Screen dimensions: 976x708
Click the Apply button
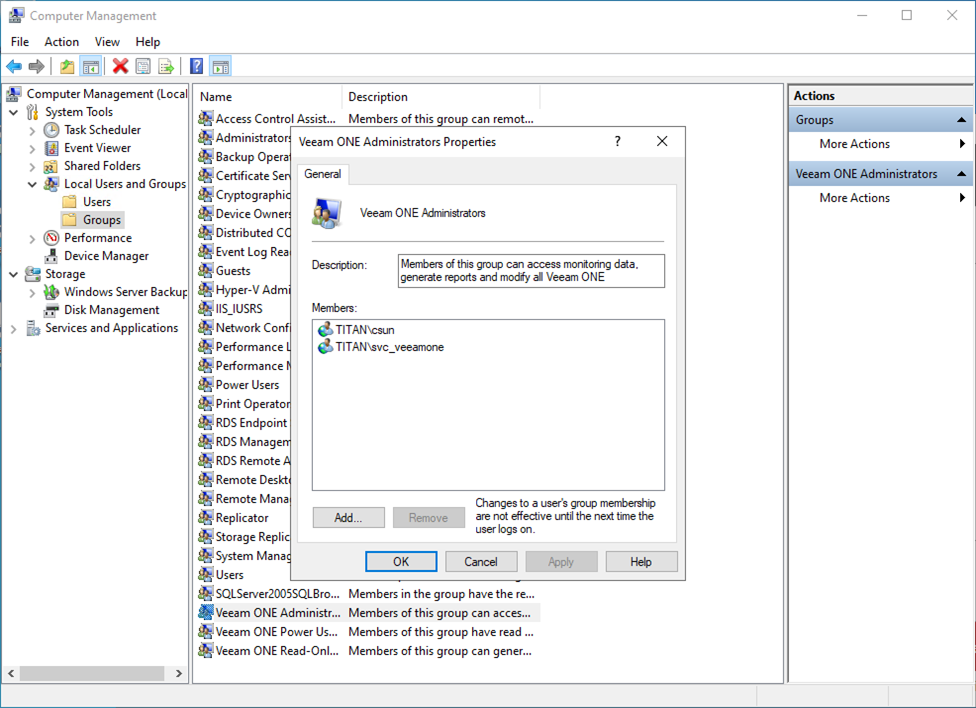coord(561,562)
